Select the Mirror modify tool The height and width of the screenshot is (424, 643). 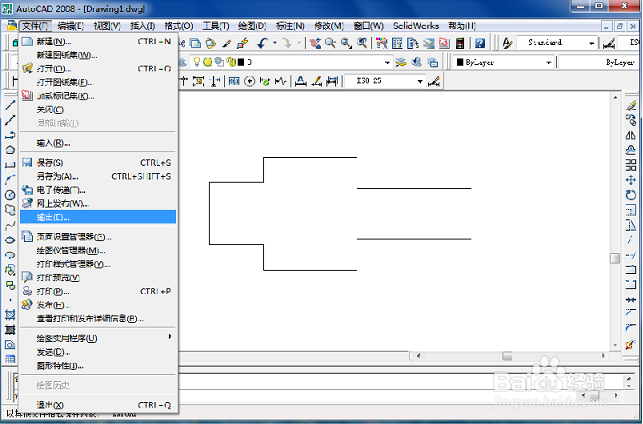pos(631,135)
